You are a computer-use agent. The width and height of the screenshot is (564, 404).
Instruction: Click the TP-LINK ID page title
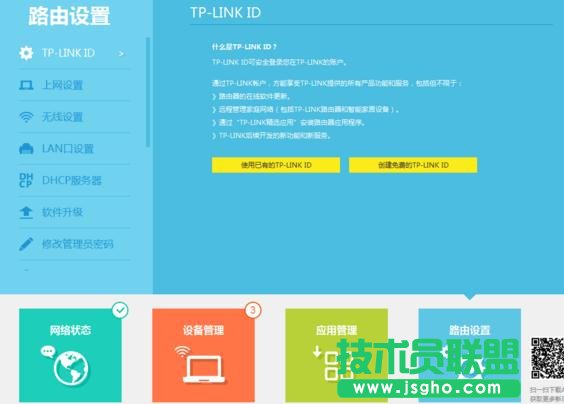click(x=226, y=13)
